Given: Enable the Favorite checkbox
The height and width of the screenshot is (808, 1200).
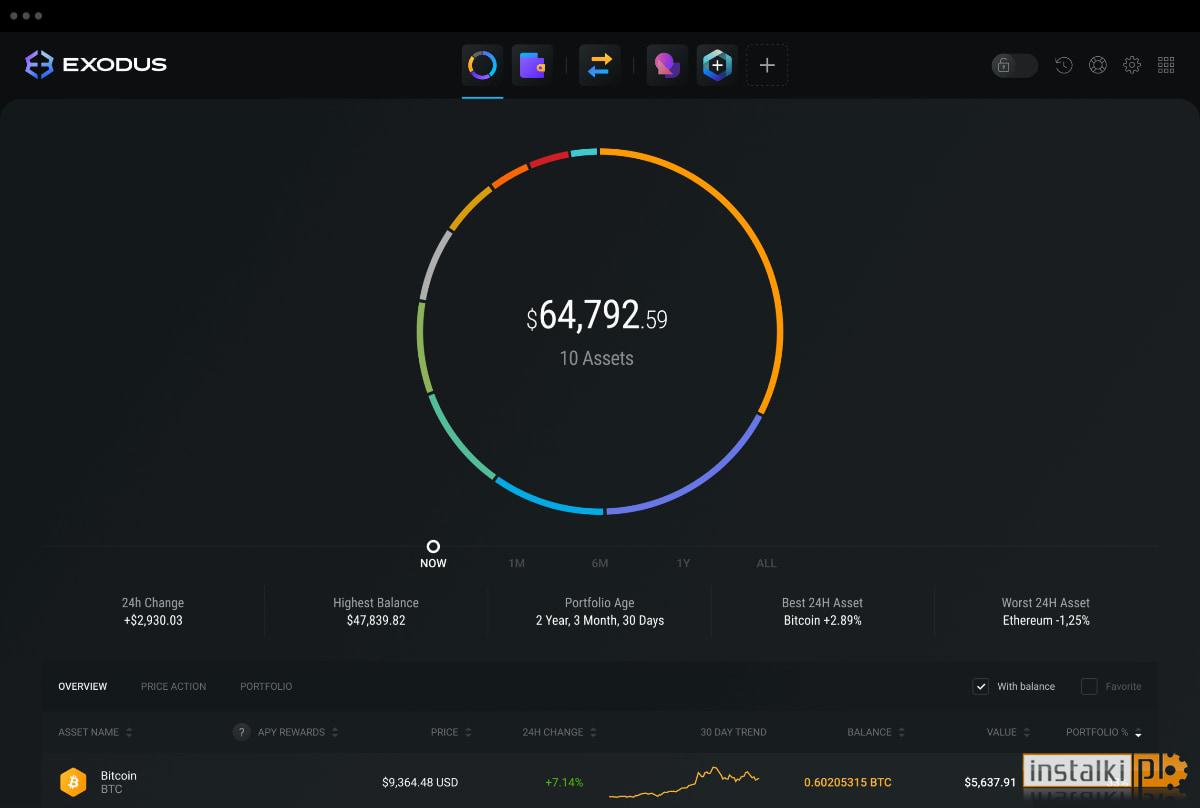Looking at the screenshot, I should (x=1089, y=686).
